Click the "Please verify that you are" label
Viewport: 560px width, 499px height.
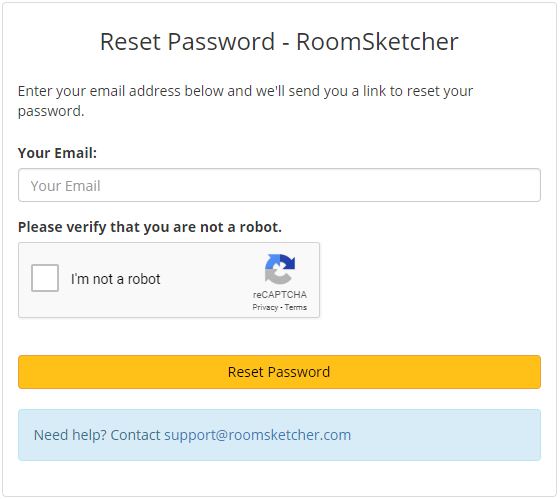(107, 227)
